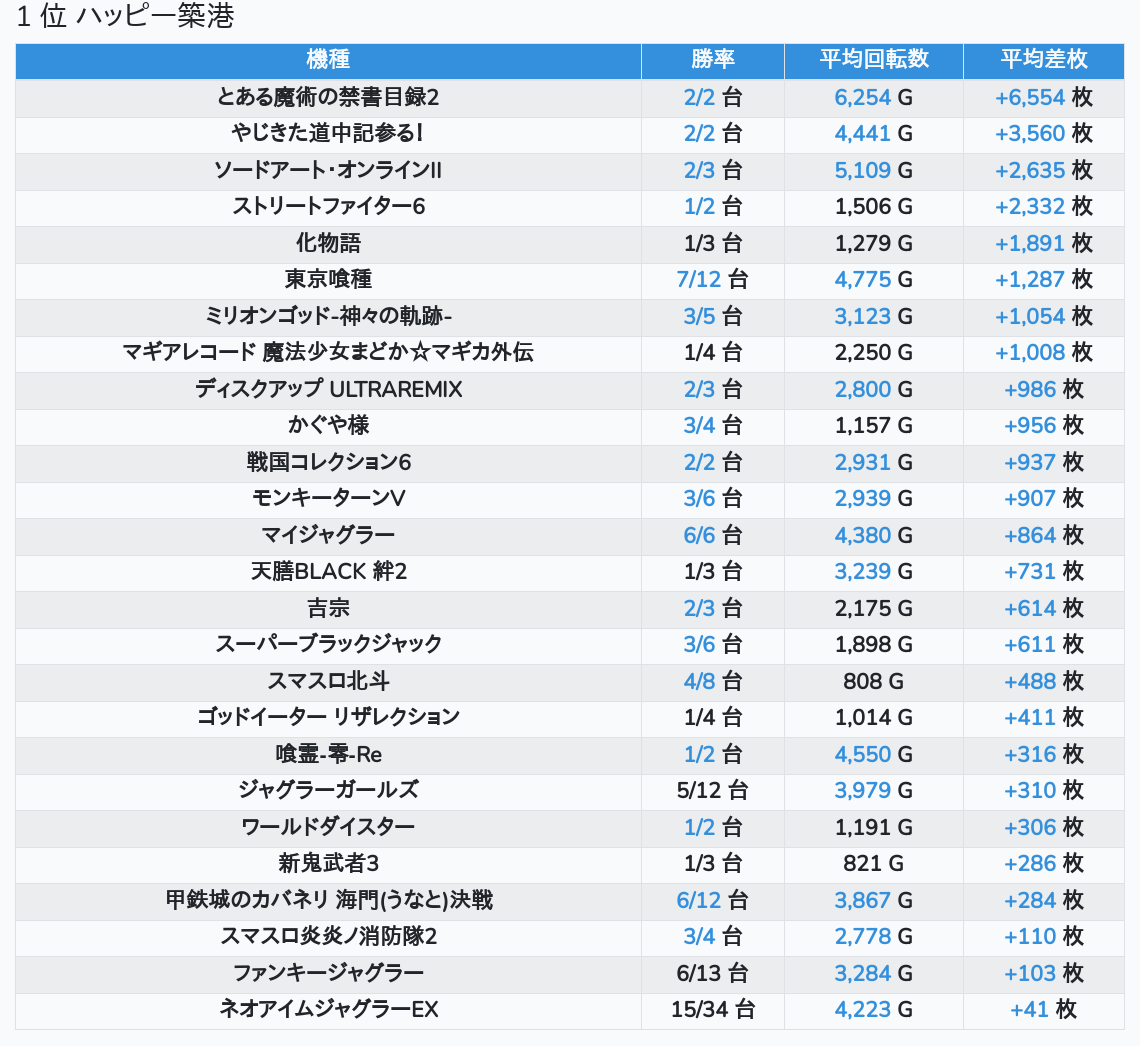Screen dimensions: 1140x1046
Task: Click average difference value +1,008 枚
Action: (1043, 353)
